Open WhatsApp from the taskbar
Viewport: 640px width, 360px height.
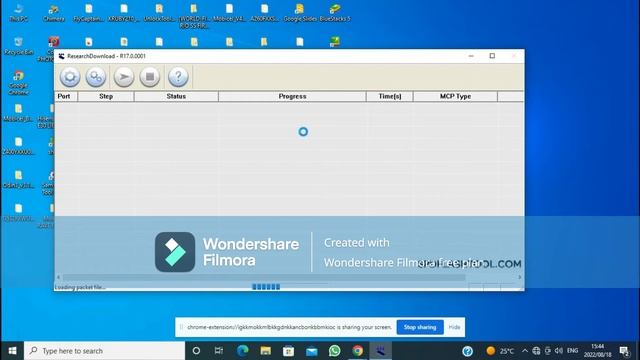pos(335,351)
